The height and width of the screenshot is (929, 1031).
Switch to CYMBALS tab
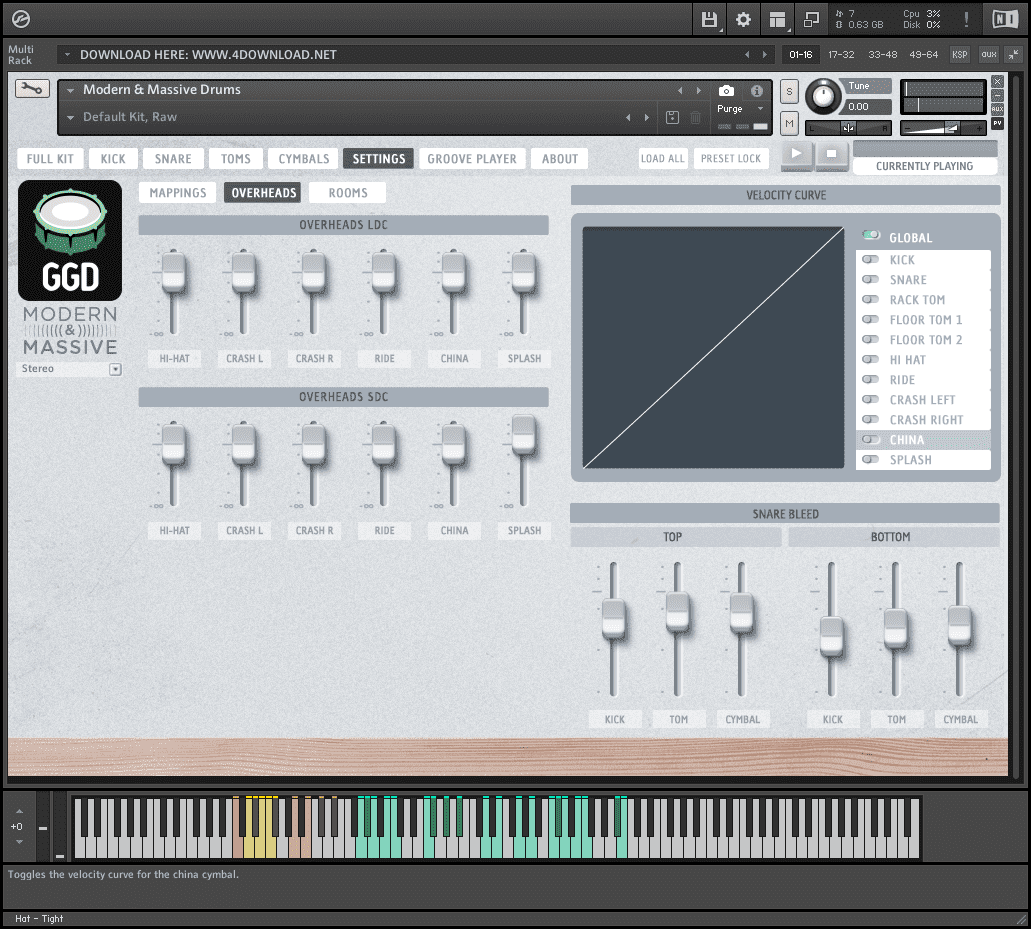coord(304,158)
